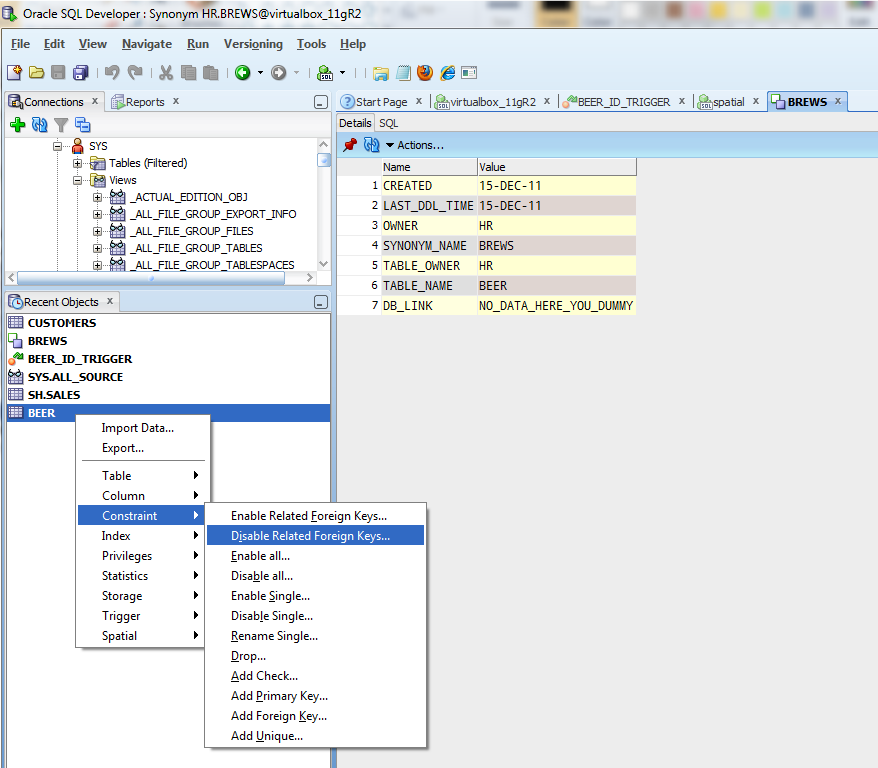The width and height of the screenshot is (878, 768).
Task: Choose Disable Related Foreign Keys
Action: [x=310, y=536]
